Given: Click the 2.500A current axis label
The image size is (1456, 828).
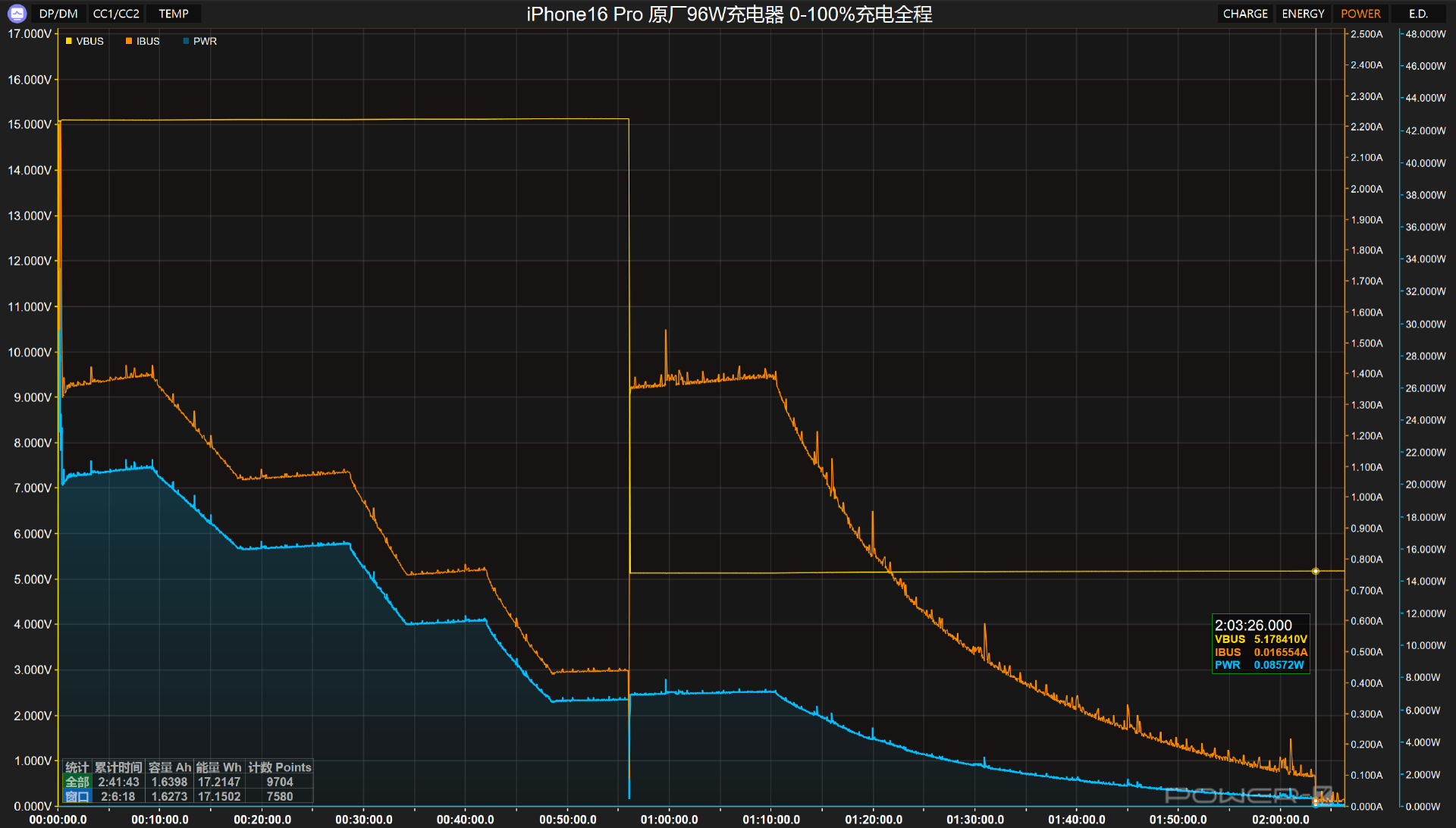Looking at the screenshot, I should [x=1367, y=34].
